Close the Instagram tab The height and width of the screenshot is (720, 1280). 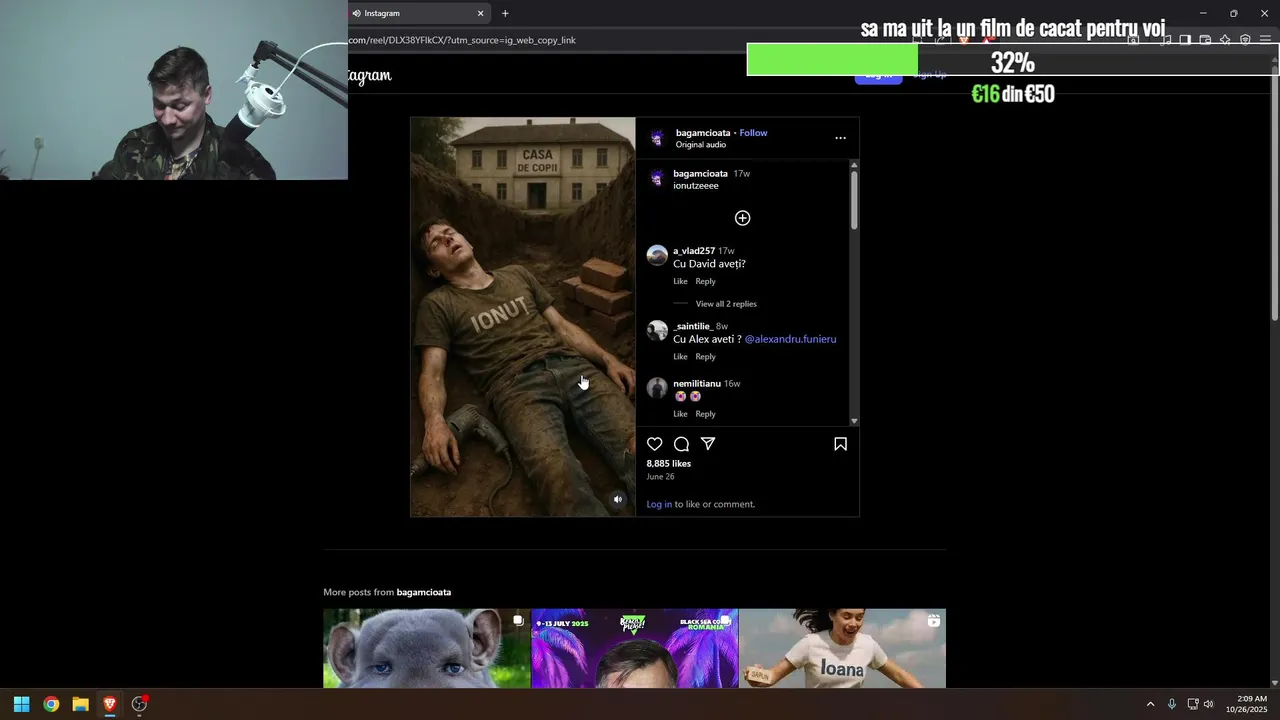[480, 13]
